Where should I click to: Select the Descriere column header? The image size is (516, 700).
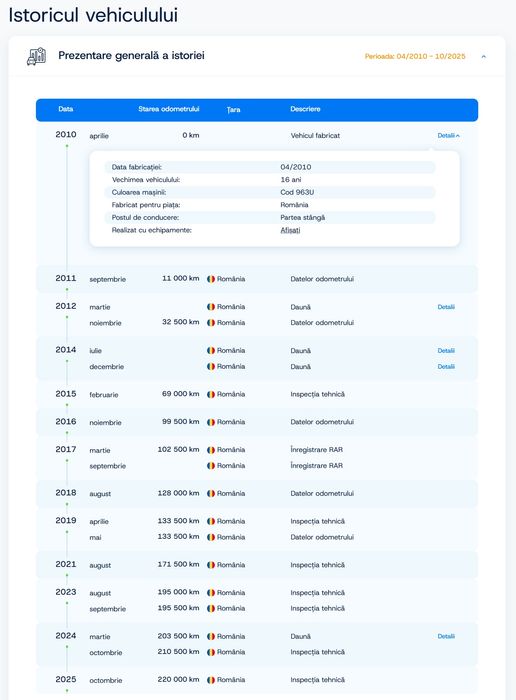pos(305,109)
